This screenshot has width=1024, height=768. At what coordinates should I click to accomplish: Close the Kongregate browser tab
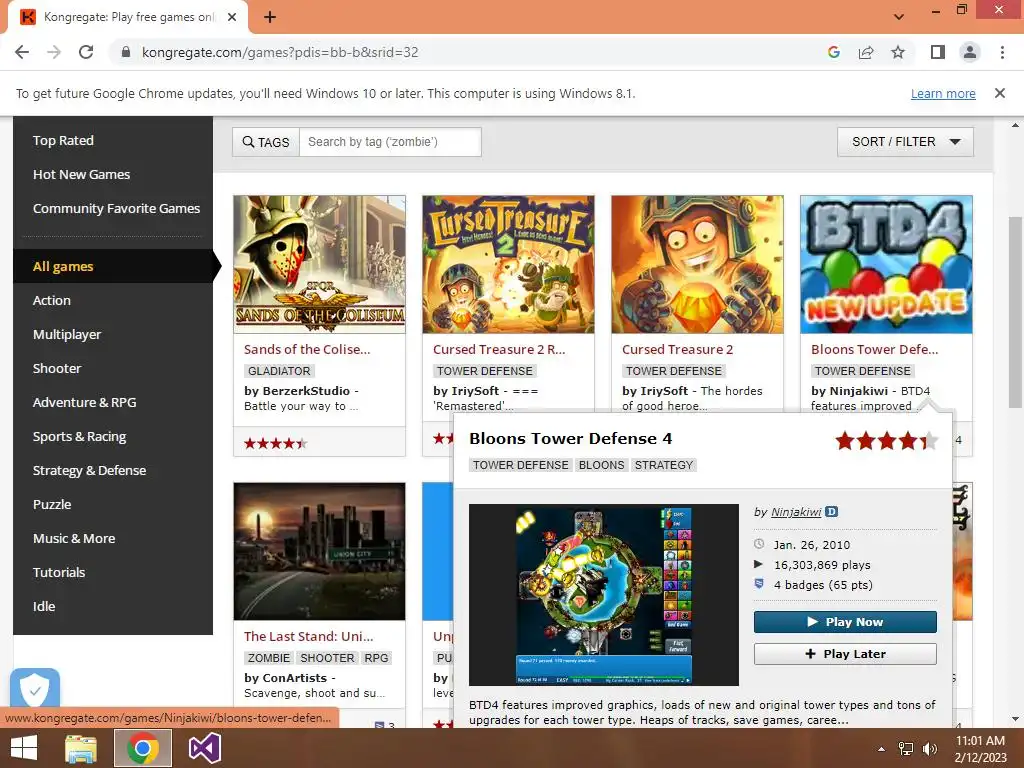[232, 17]
